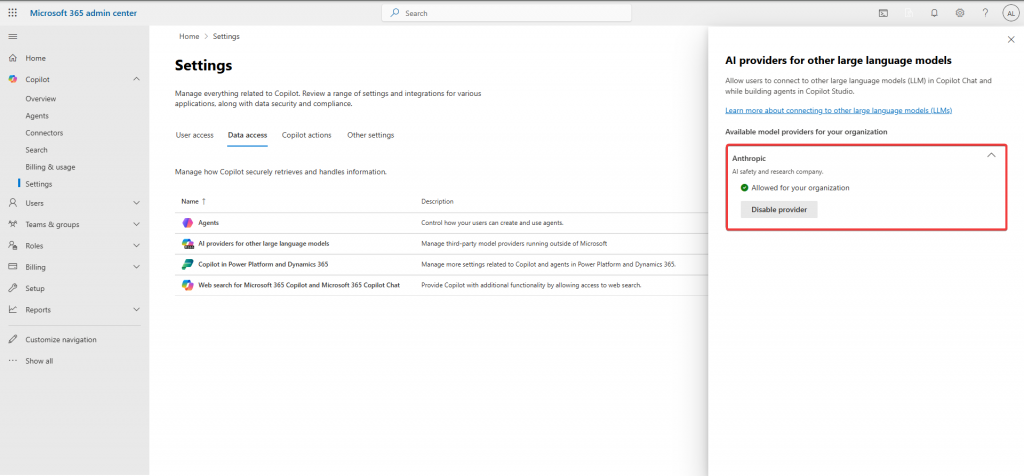1024x476 pixels.
Task: Click the Copilot in Power Platform row icon
Action: pyautogui.click(x=187, y=264)
